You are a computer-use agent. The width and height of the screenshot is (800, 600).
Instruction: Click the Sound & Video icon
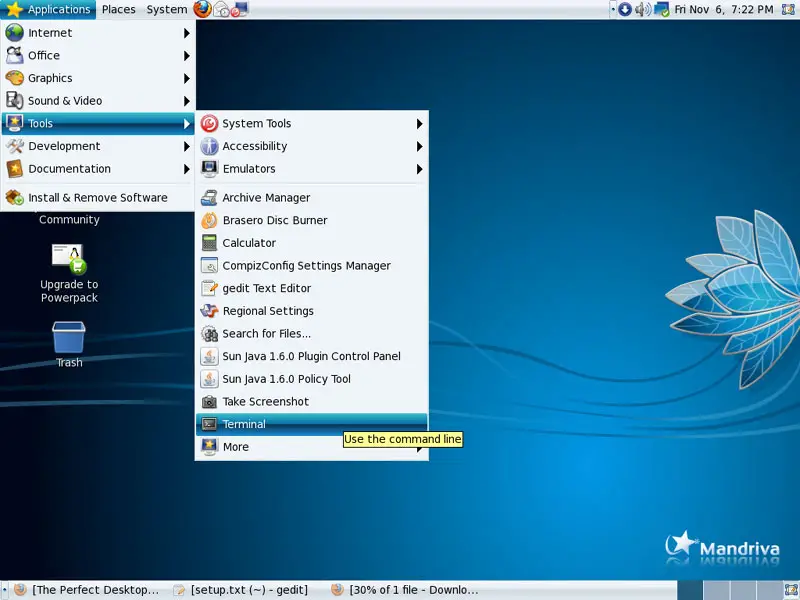click(x=14, y=101)
